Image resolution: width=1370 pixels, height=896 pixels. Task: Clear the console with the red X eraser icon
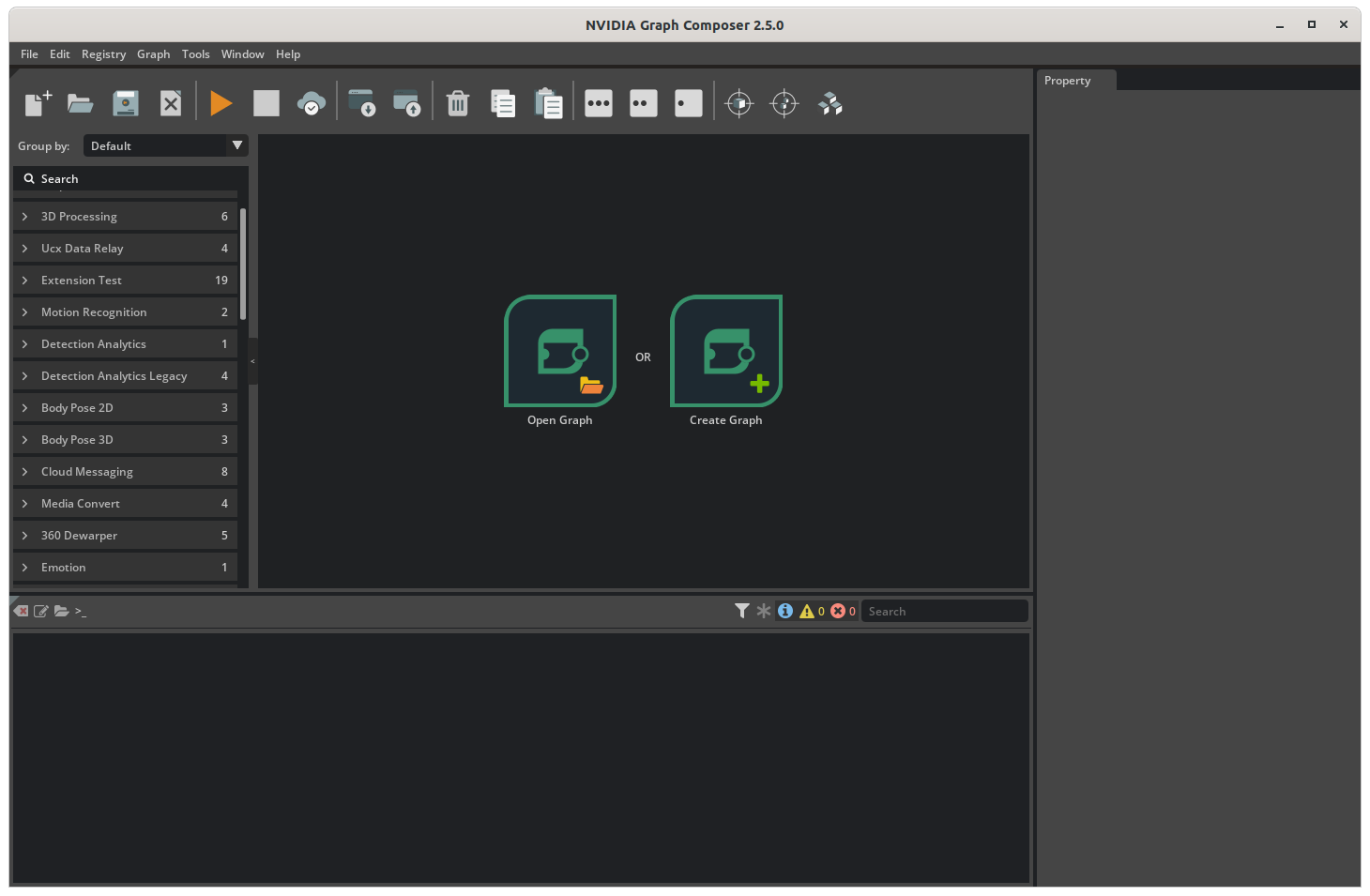click(x=21, y=611)
